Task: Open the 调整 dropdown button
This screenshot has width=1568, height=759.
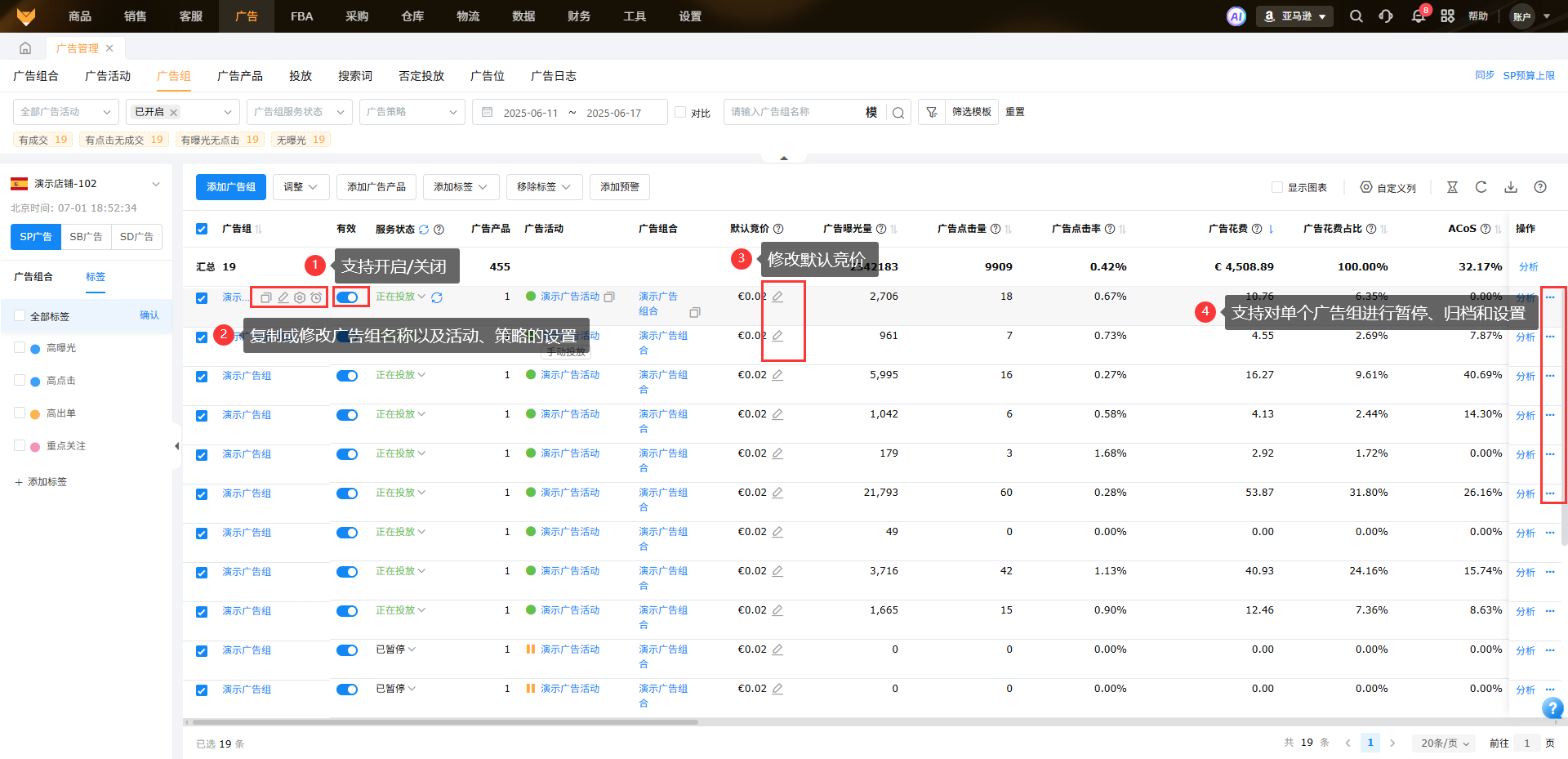Action: point(301,187)
